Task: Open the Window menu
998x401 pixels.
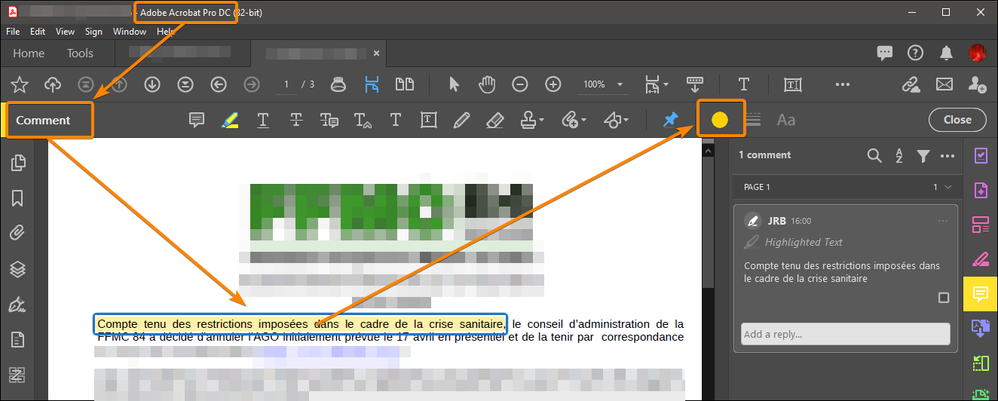Action: (x=129, y=31)
